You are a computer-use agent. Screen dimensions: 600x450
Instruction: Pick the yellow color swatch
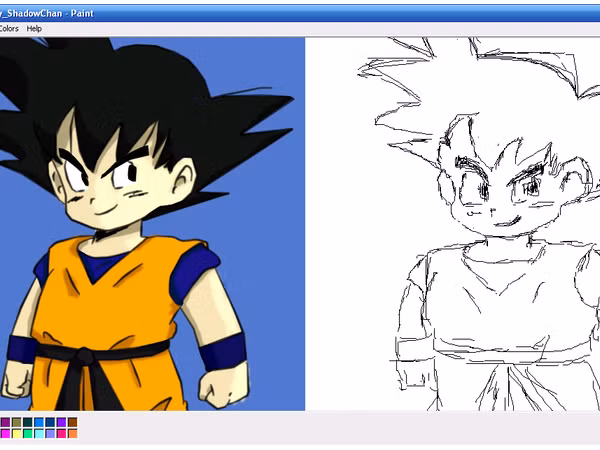[16, 434]
